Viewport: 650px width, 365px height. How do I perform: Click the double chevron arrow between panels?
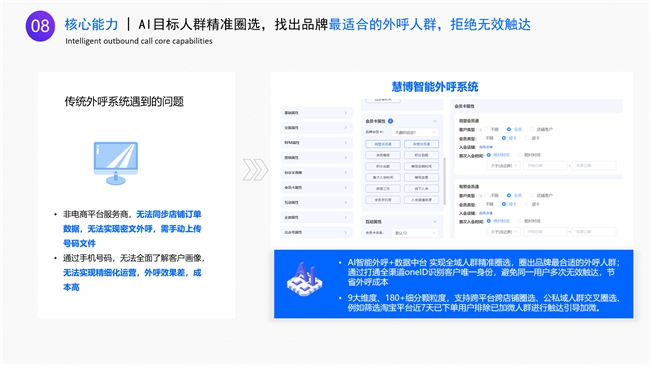pyautogui.click(x=255, y=170)
